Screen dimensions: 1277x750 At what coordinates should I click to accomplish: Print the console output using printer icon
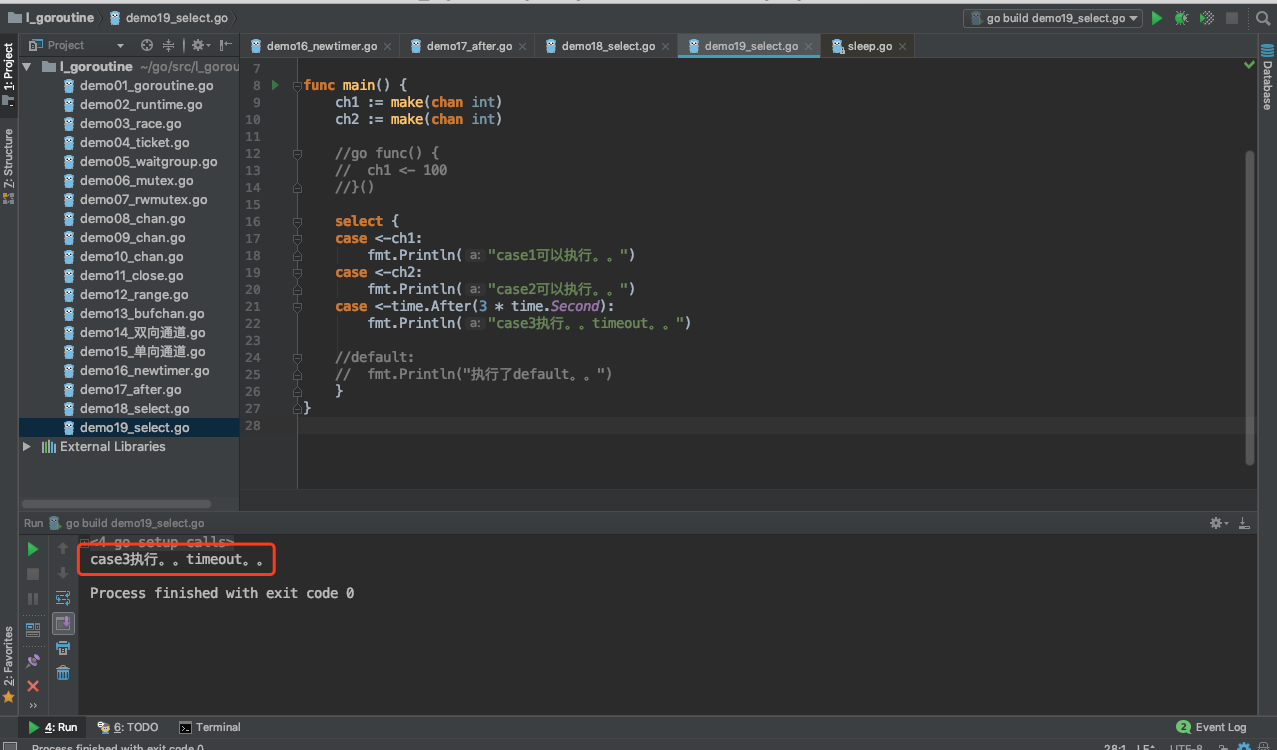(x=63, y=648)
